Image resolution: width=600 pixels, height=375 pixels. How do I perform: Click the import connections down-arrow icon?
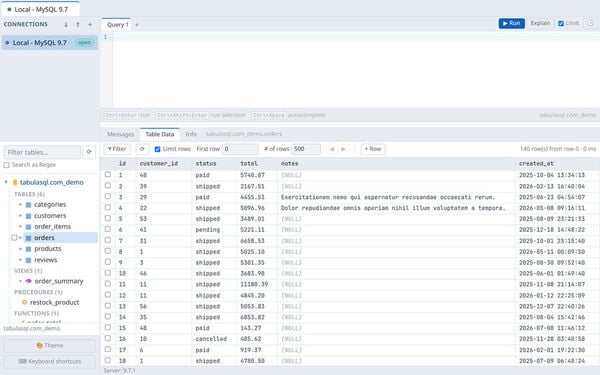tap(66, 24)
